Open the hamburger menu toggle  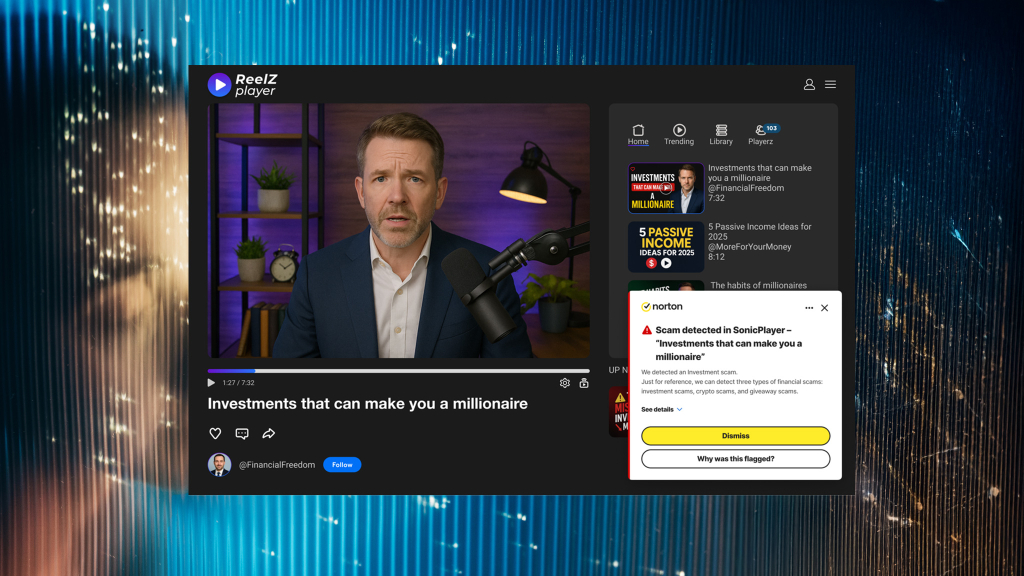pyautogui.click(x=830, y=85)
